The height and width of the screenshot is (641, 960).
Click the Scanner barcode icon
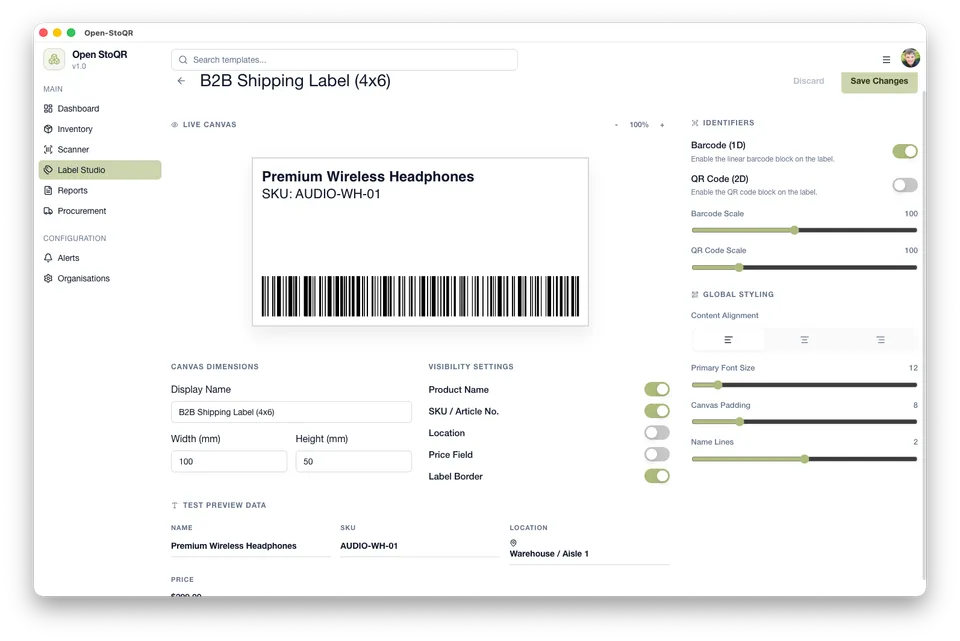pos(48,149)
